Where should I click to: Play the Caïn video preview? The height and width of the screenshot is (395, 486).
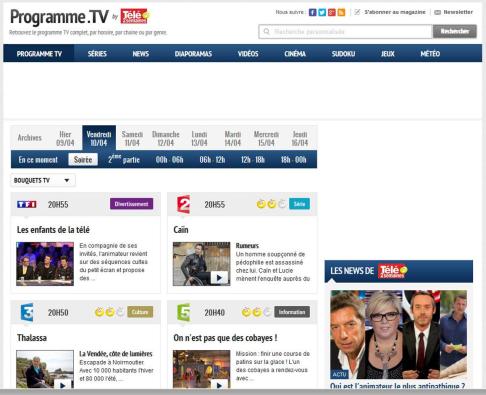[x=219, y=278]
